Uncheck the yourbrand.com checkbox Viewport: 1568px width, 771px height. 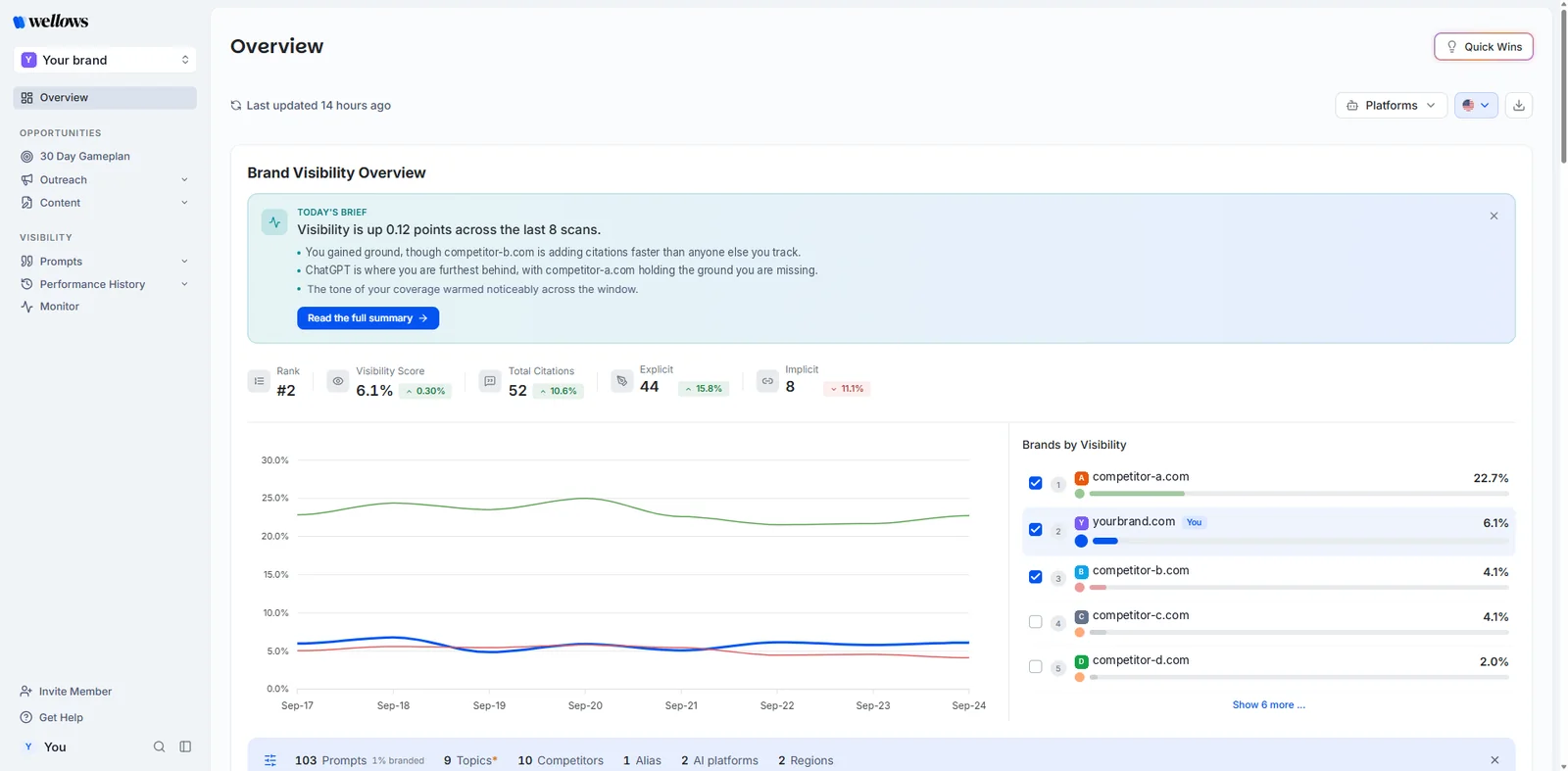(1035, 530)
